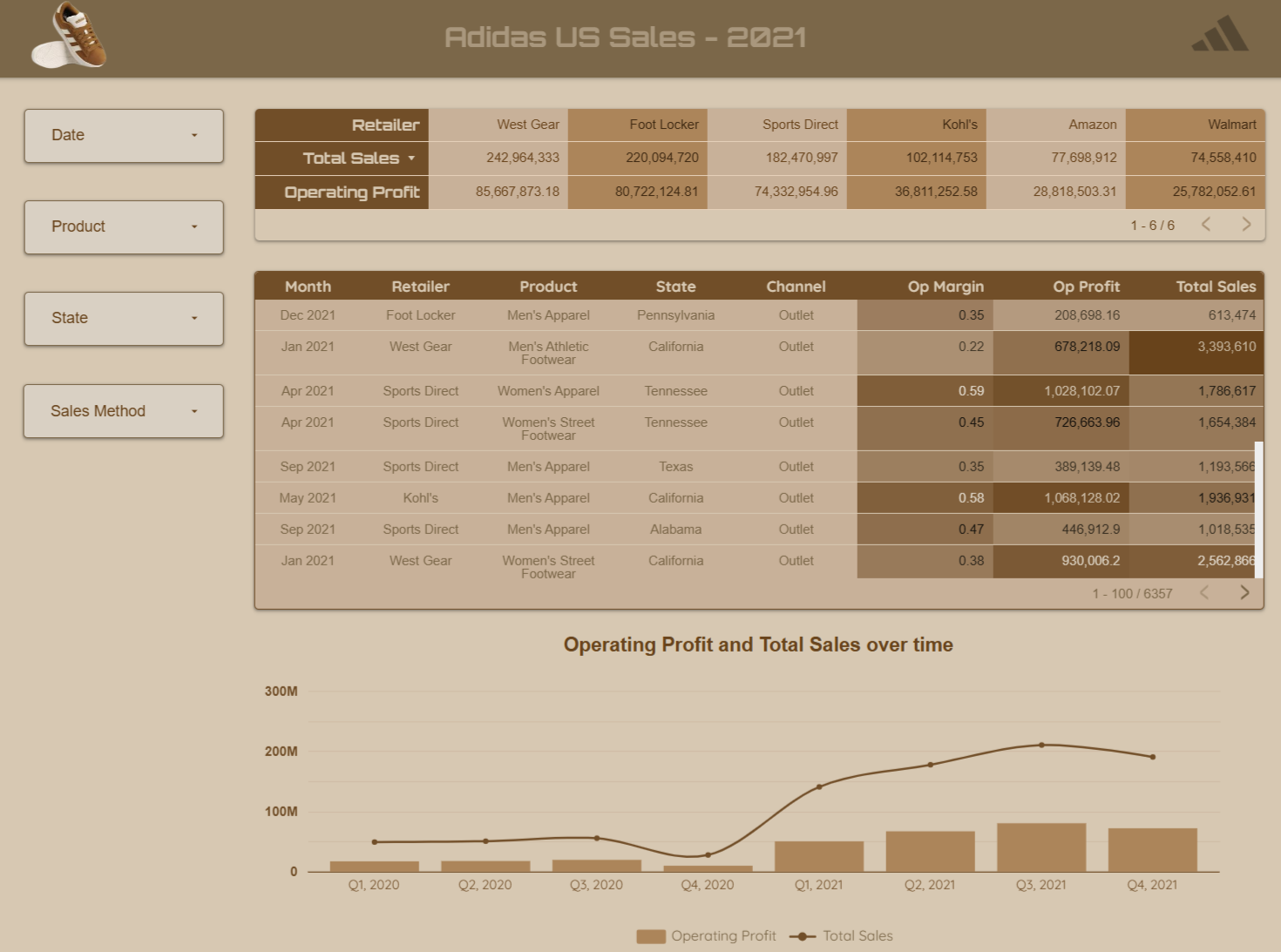The width and height of the screenshot is (1281, 952).
Task: Select the Amazon retailer column header
Action: coord(1055,125)
